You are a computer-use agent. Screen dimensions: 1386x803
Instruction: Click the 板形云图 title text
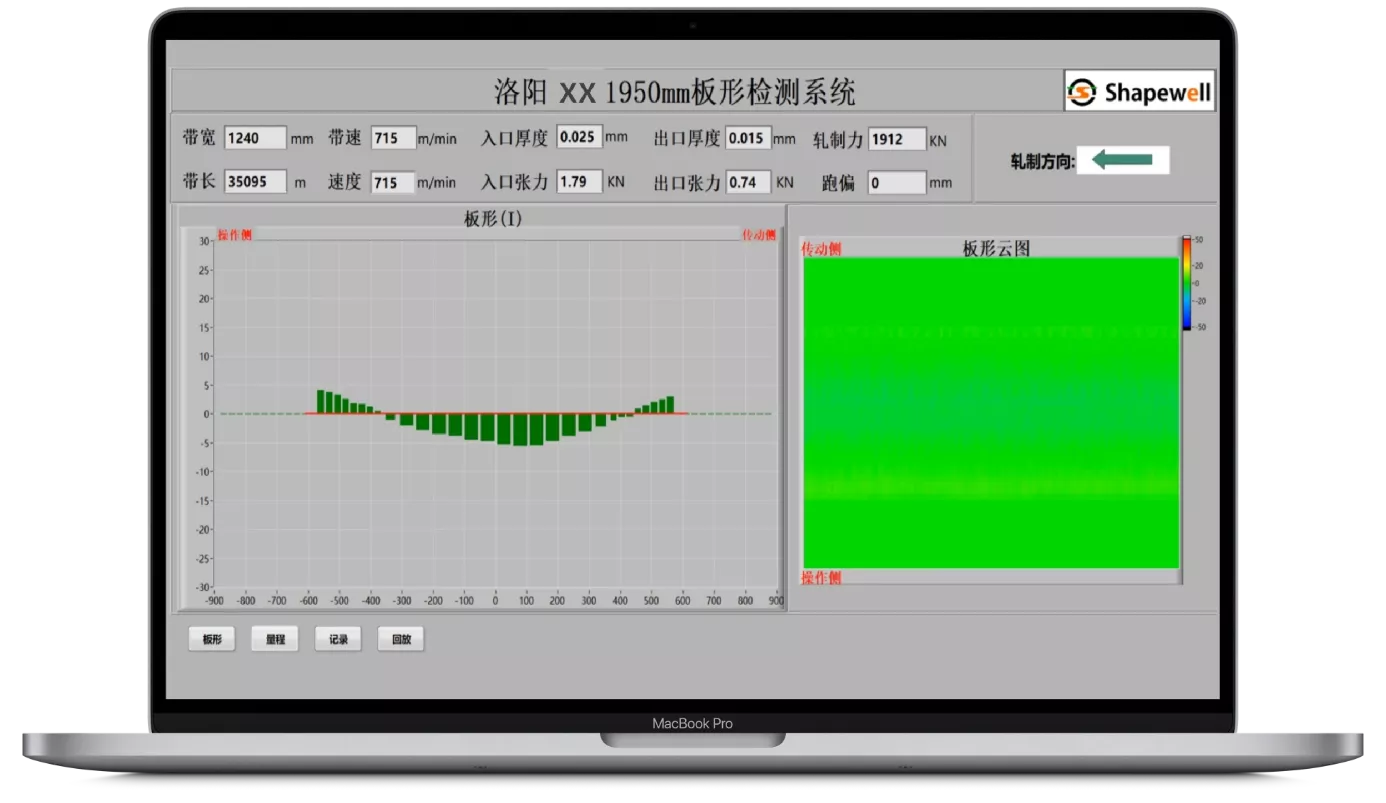coord(996,248)
